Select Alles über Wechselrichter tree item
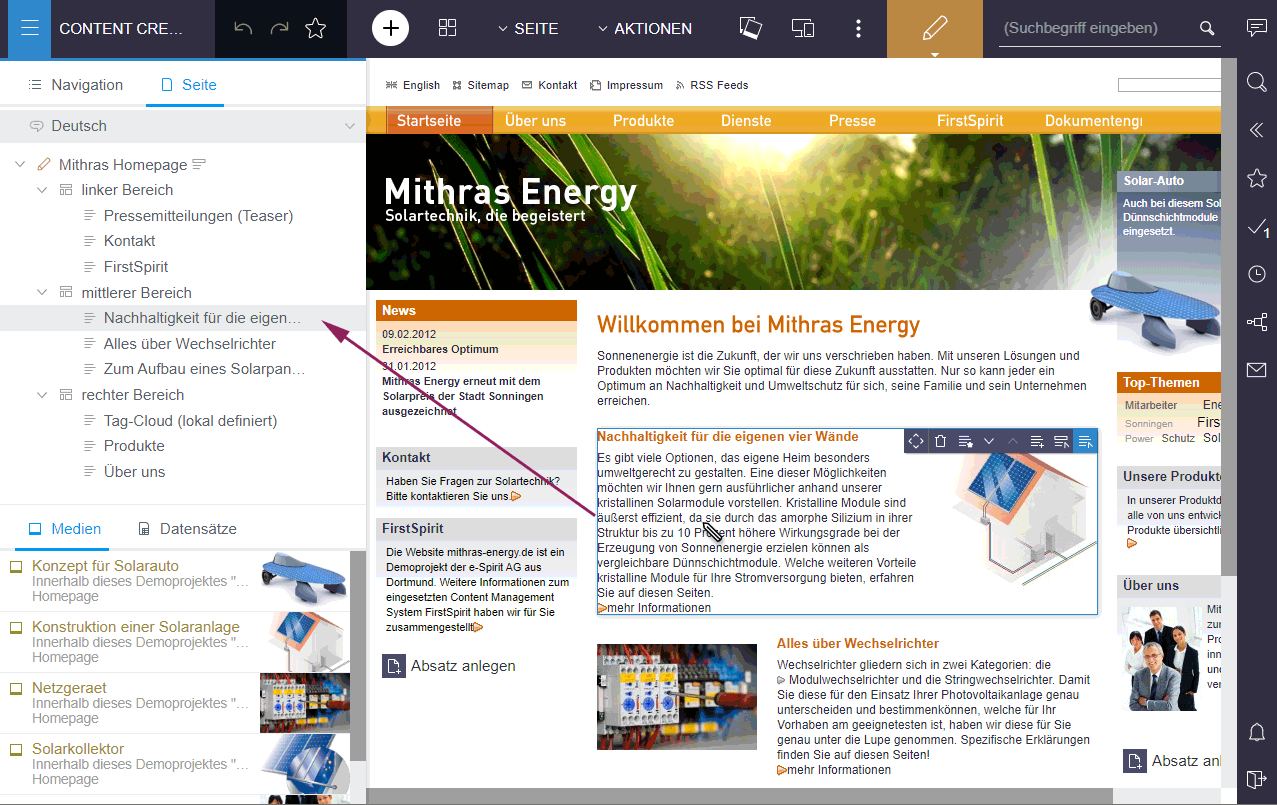1277x805 pixels. (x=190, y=344)
